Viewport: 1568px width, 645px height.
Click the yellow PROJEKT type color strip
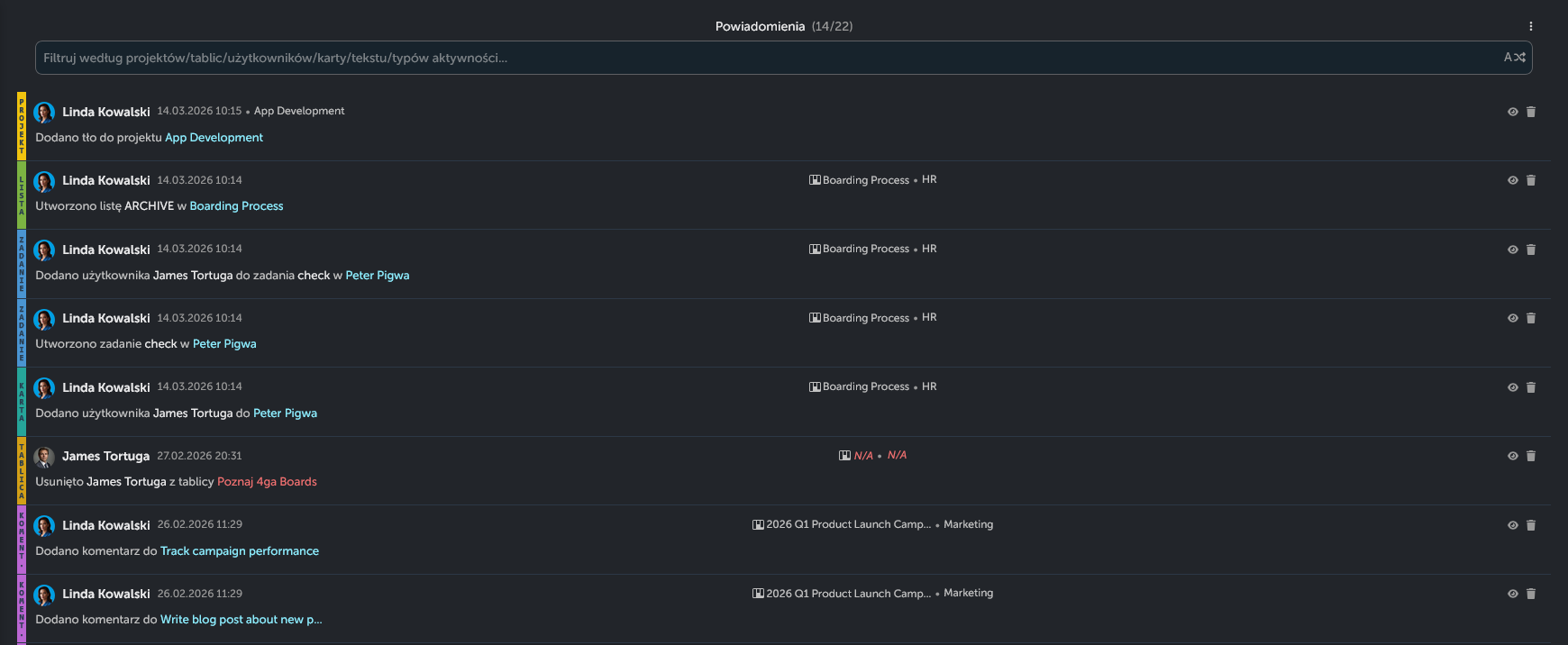[22, 126]
